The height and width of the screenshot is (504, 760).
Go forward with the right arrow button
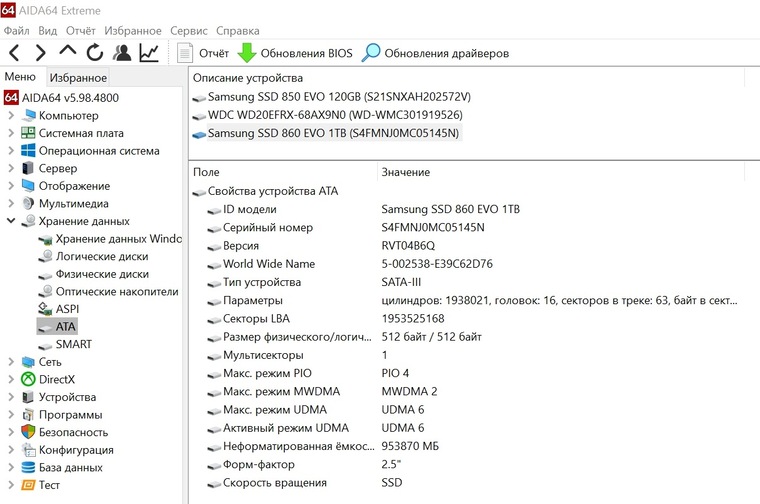point(41,53)
